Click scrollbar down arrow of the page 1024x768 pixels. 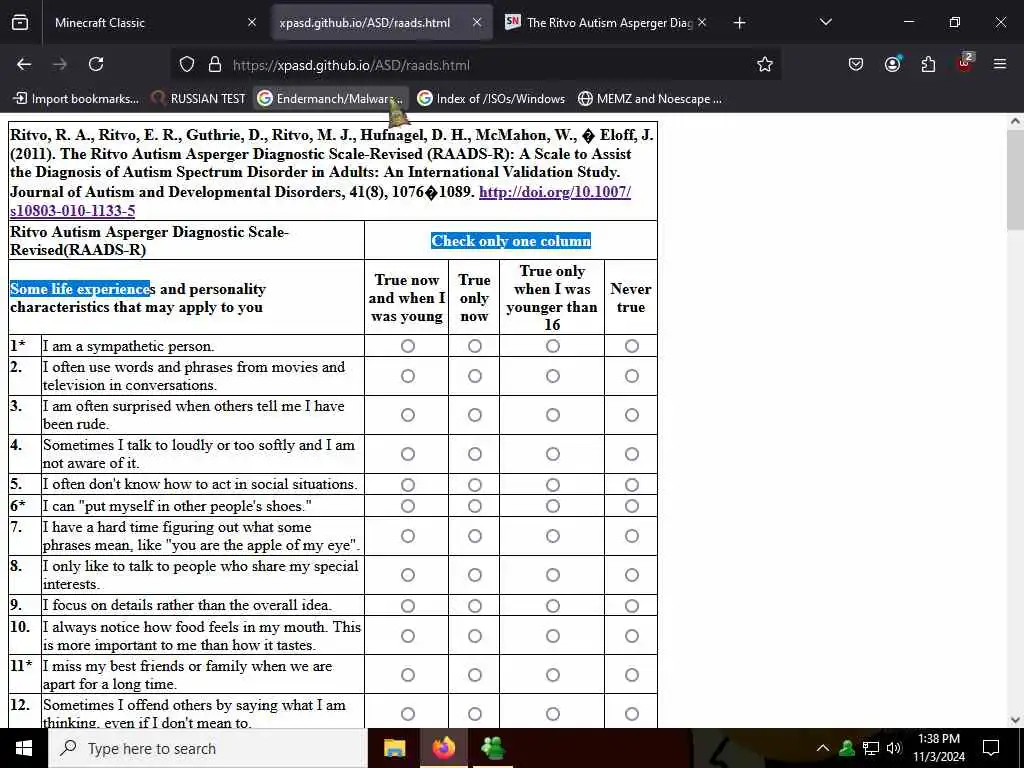click(x=1015, y=720)
